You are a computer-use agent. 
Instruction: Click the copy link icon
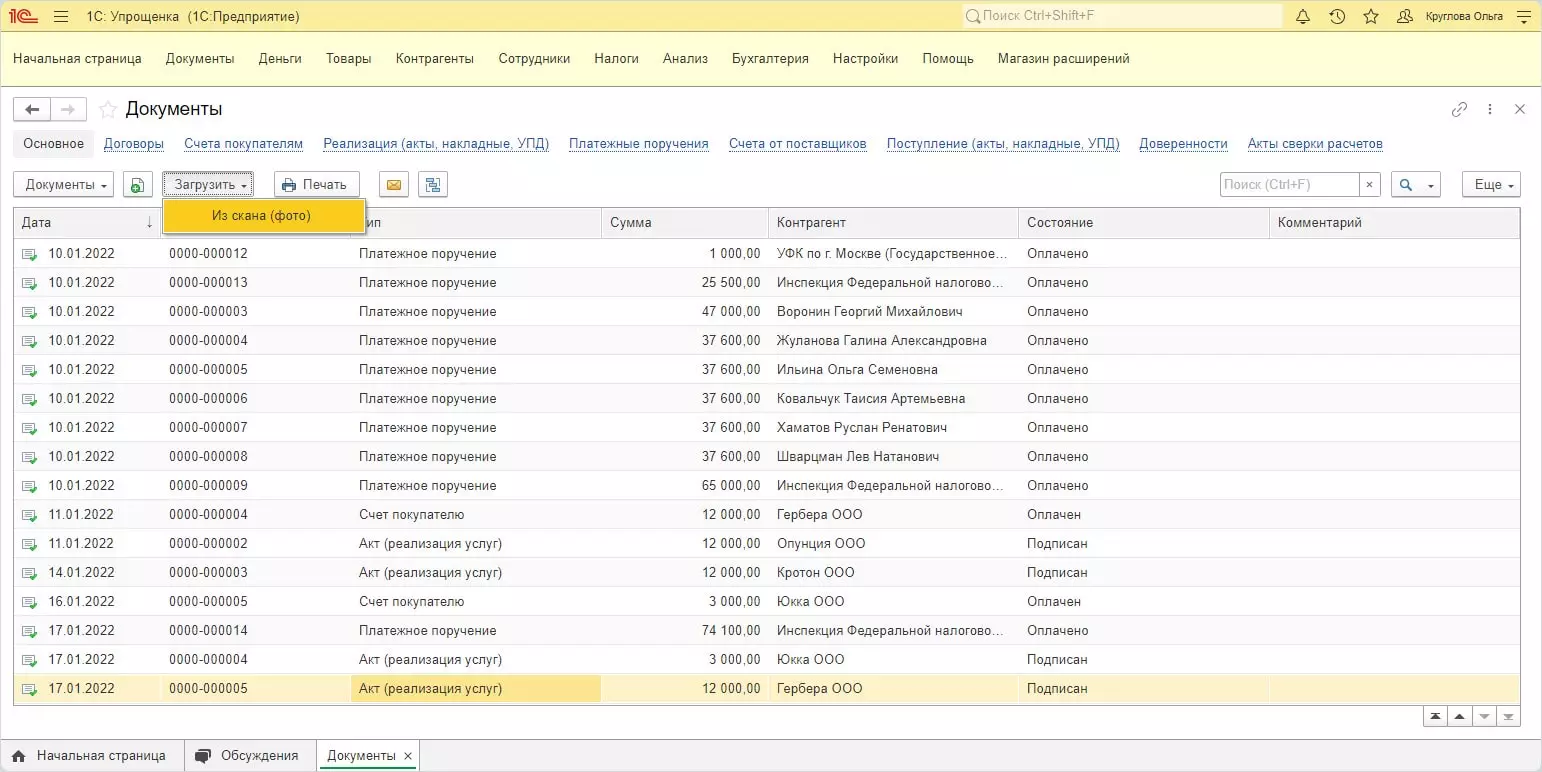(x=1459, y=109)
